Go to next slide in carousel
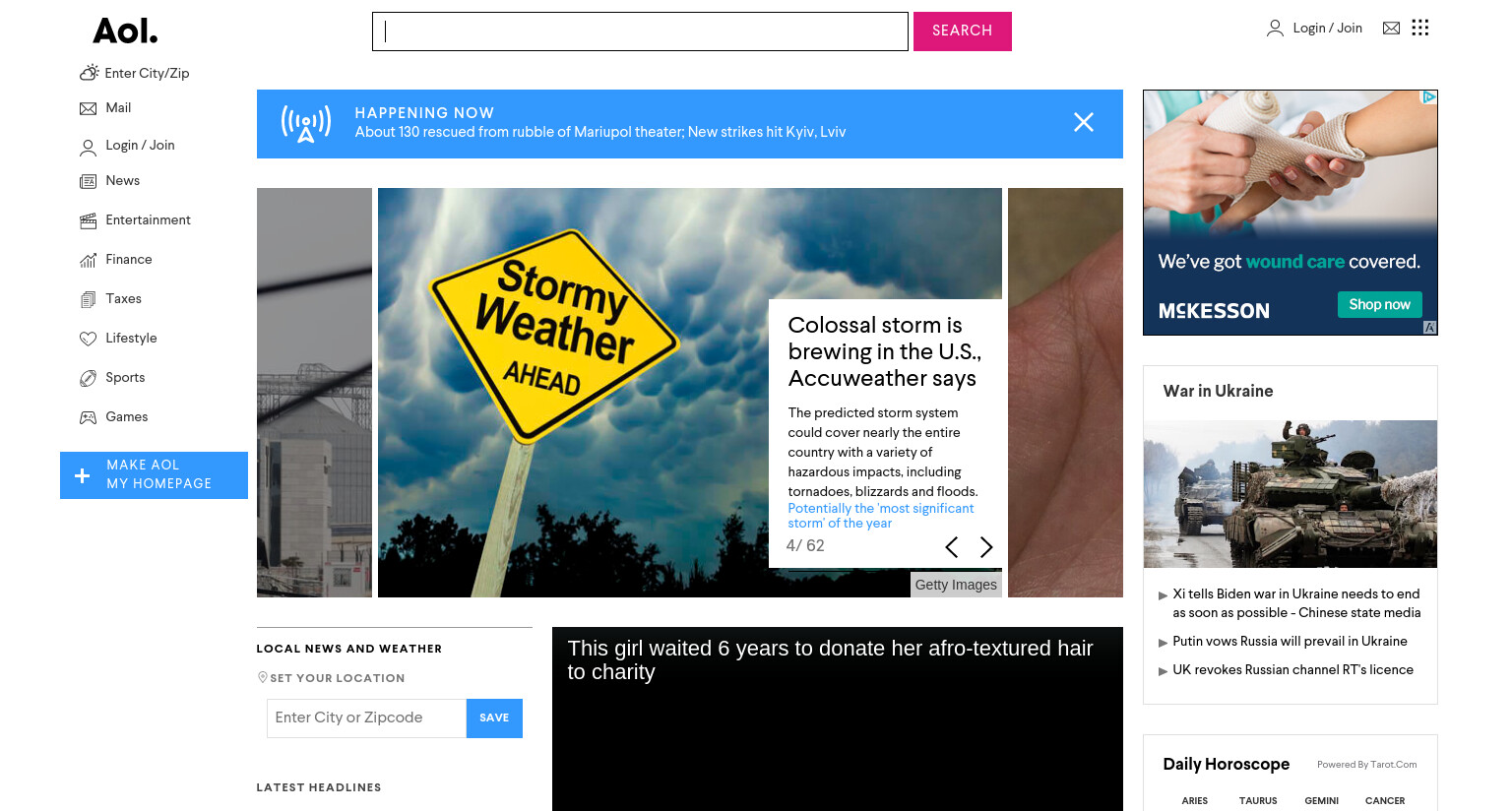Image resolution: width=1512 pixels, height=811 pixels. (986, 547)
